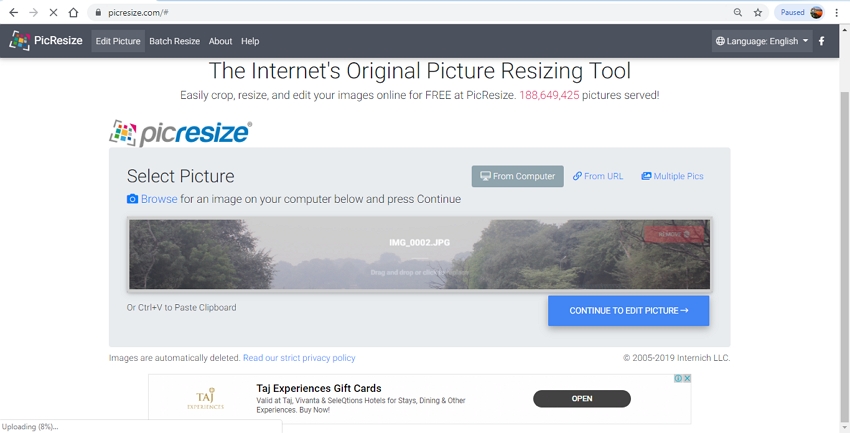Remove the uploaded IMG_0002.JPG file

(x=674, y=235)
